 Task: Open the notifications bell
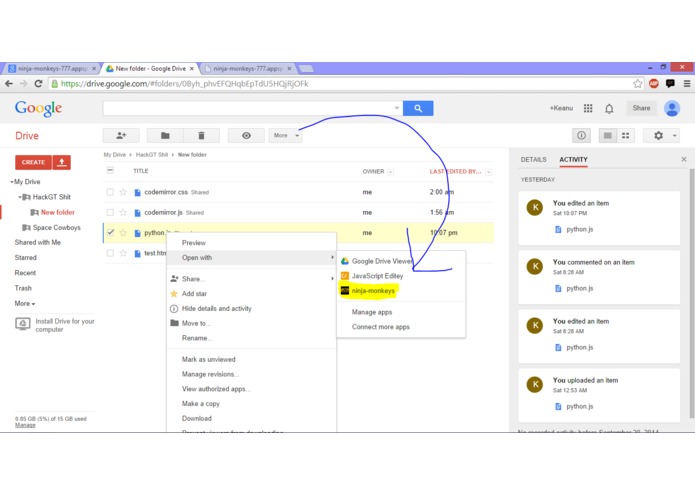click(609, 109)
